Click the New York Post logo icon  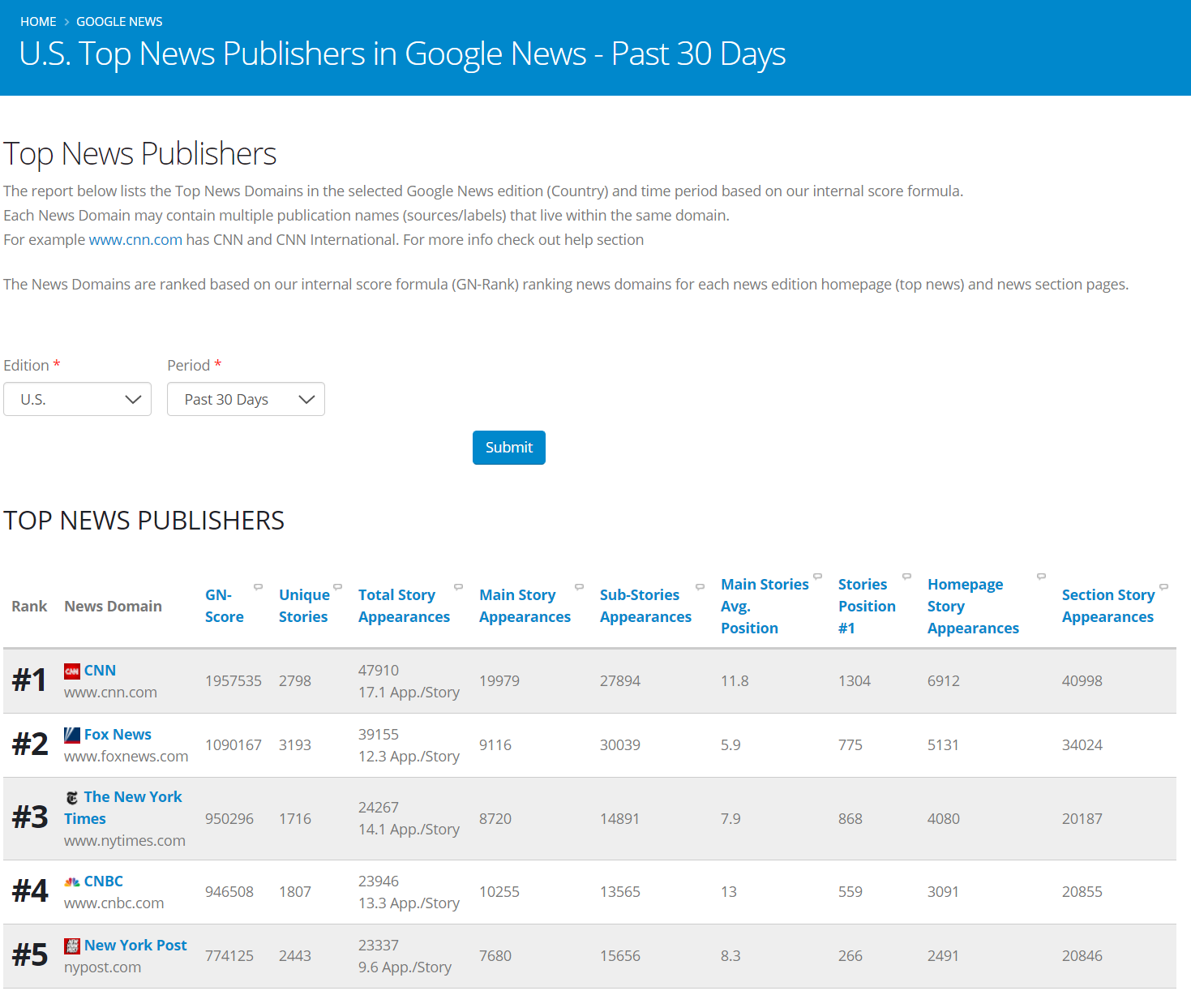tap(72, 946)
